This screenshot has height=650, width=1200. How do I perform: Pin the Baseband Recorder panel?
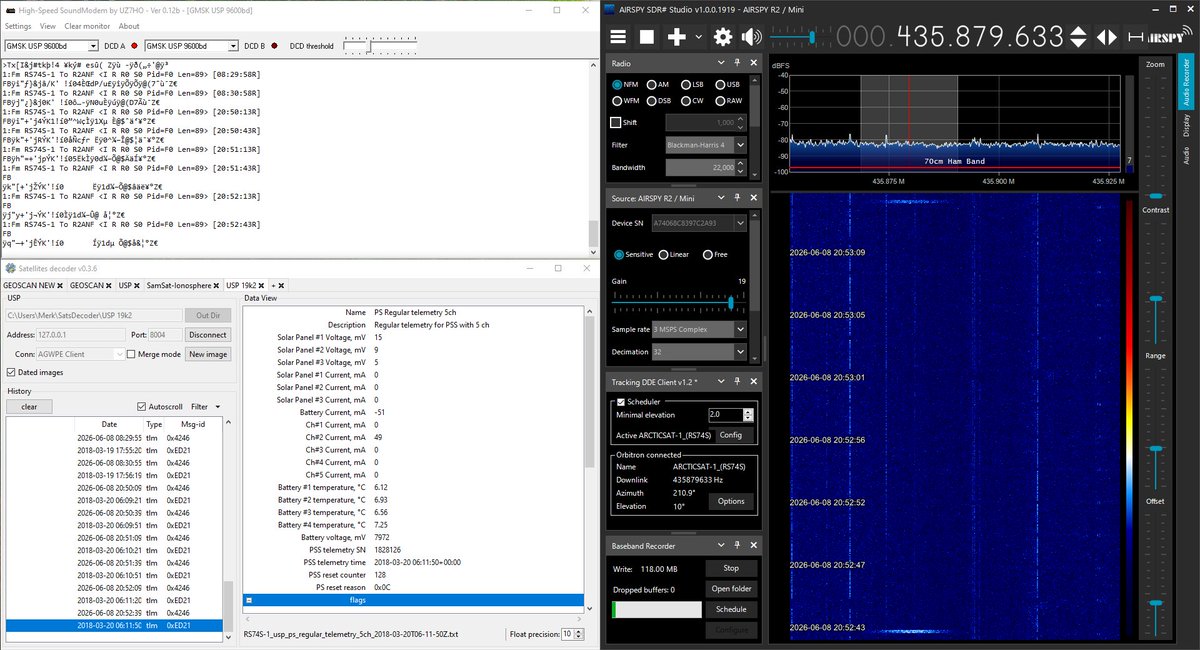pos(736,546)
